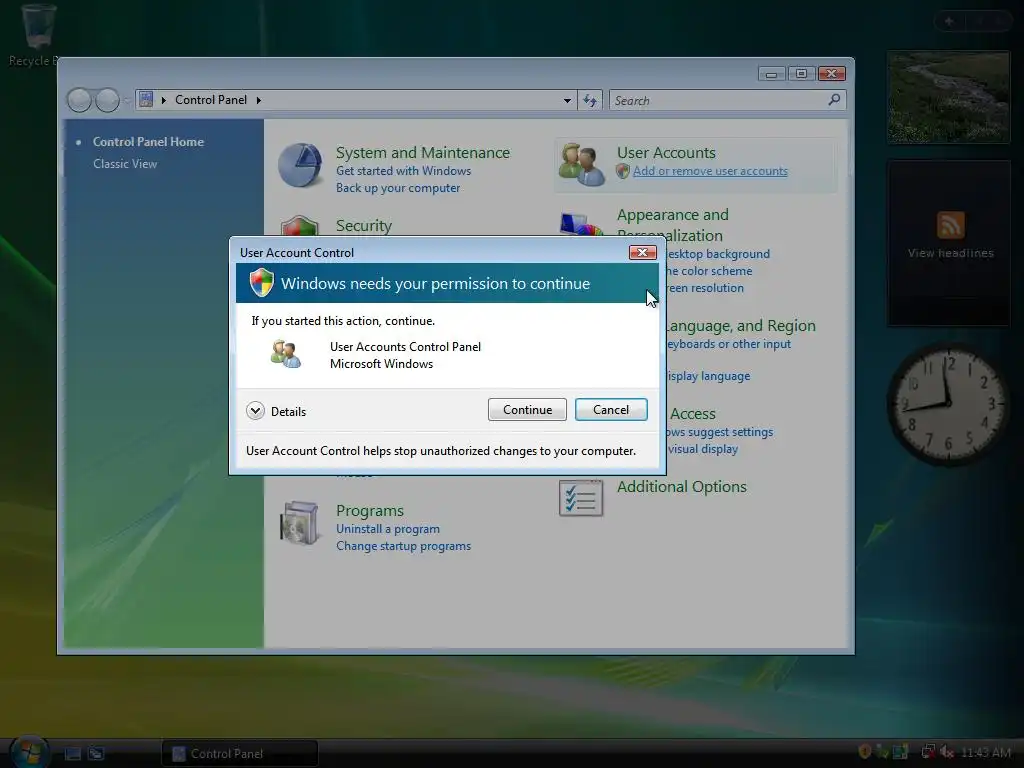This screenshot has height=768, width=1024.
Task: Click the RSS feed icon in gadget
Action: pos(950,225)
